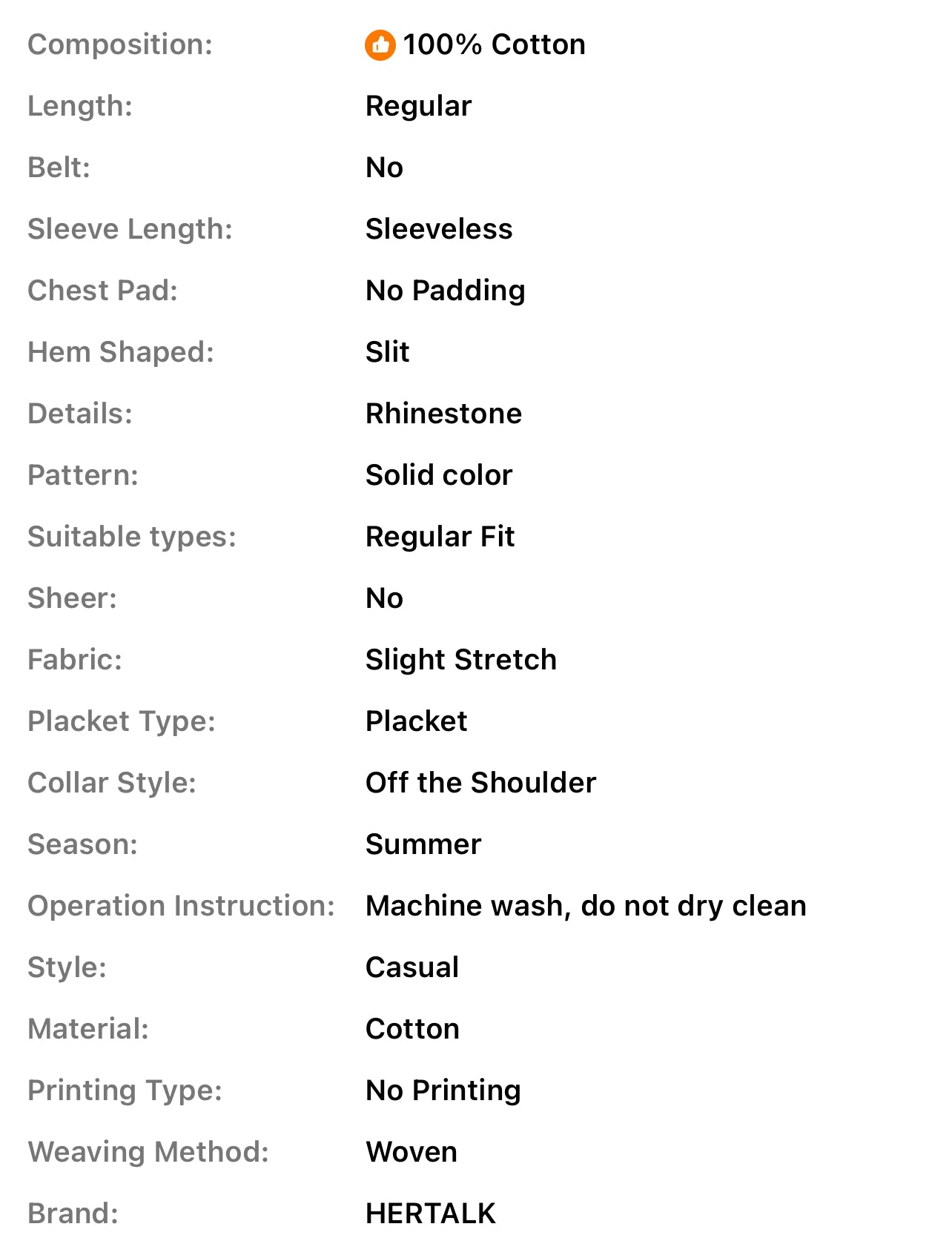Tap "Machine wash, do not dry clean" text

click(586, 906)
